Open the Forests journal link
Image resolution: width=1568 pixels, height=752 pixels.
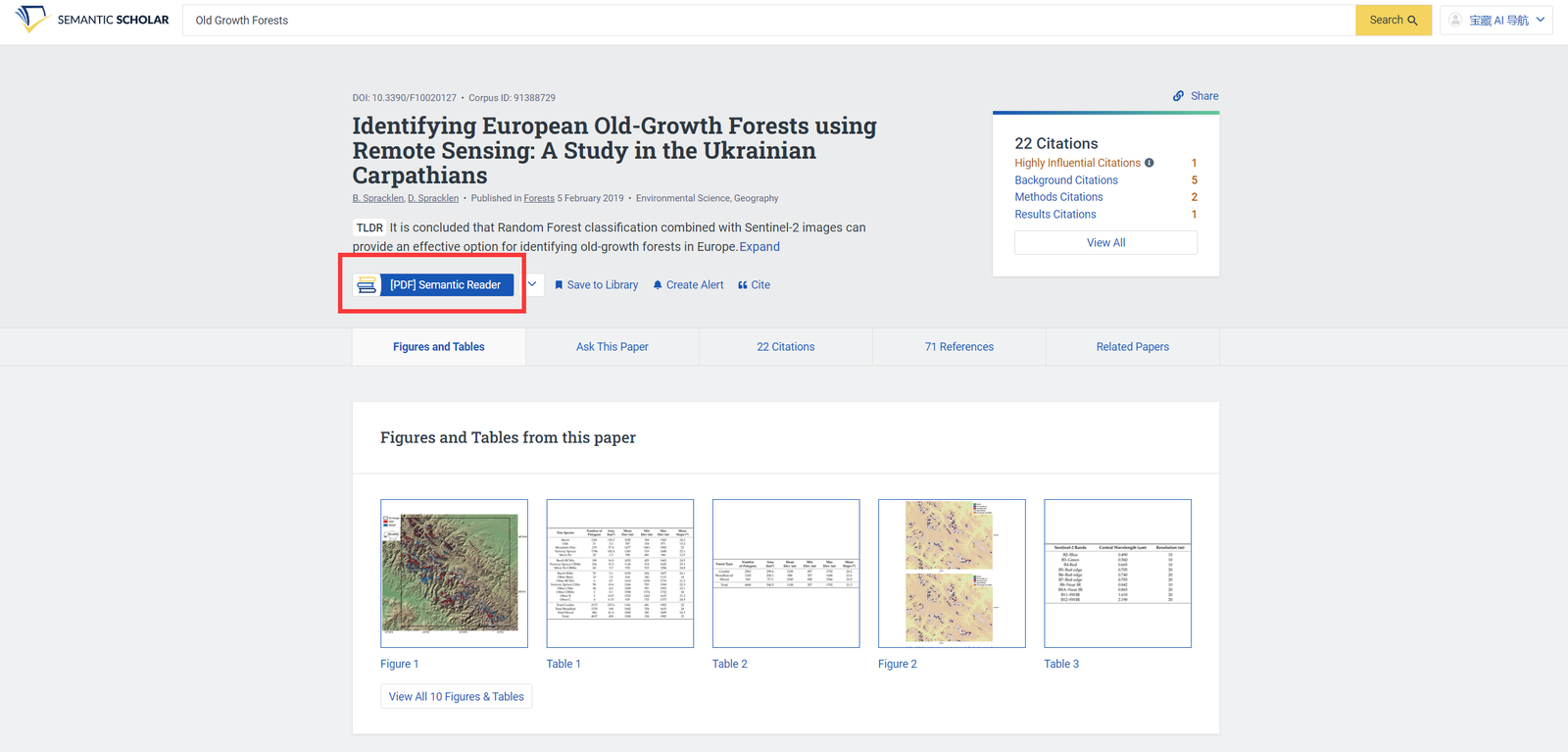539,198
